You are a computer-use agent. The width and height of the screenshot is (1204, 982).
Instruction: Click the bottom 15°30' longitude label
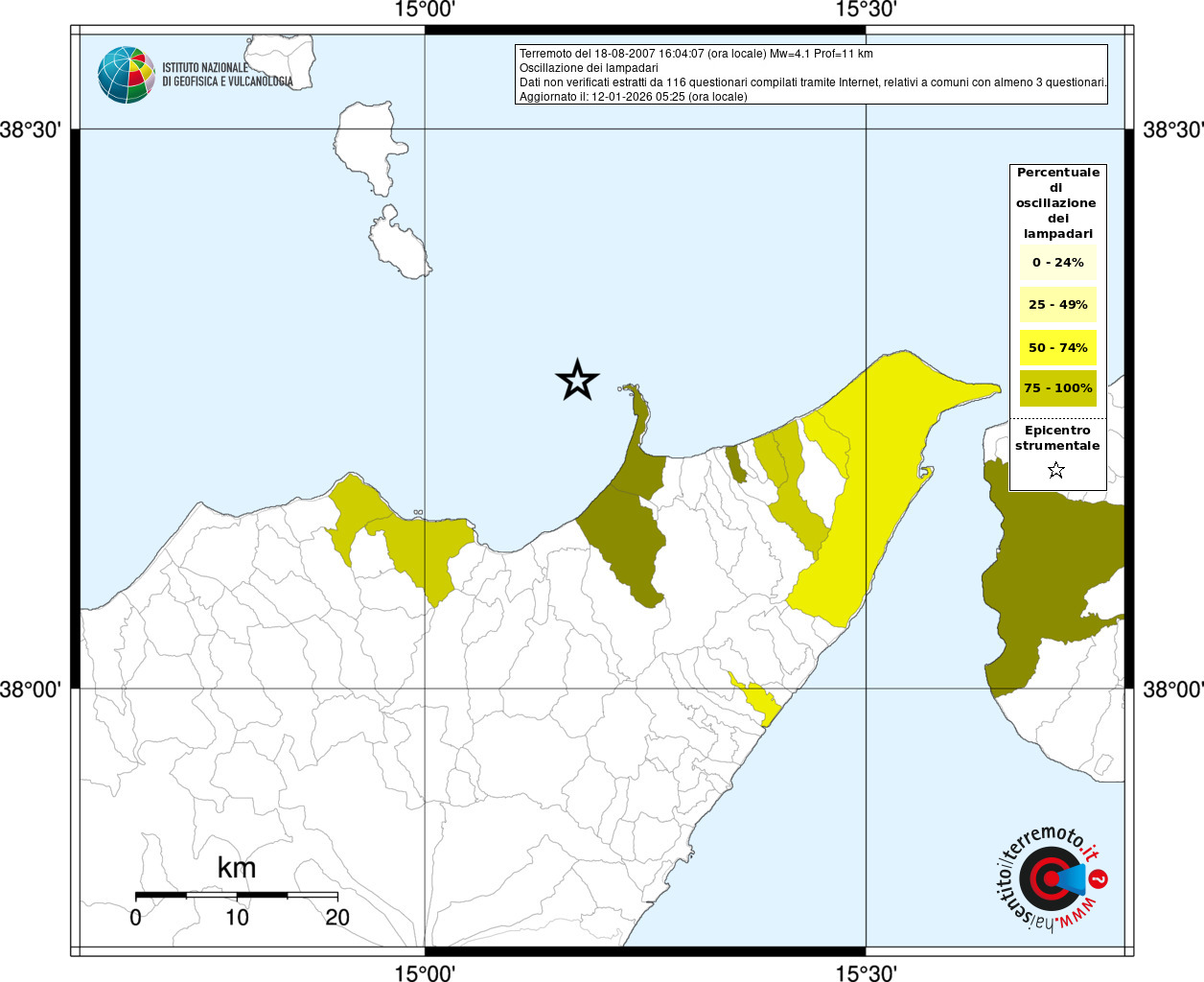coord(866,973)
